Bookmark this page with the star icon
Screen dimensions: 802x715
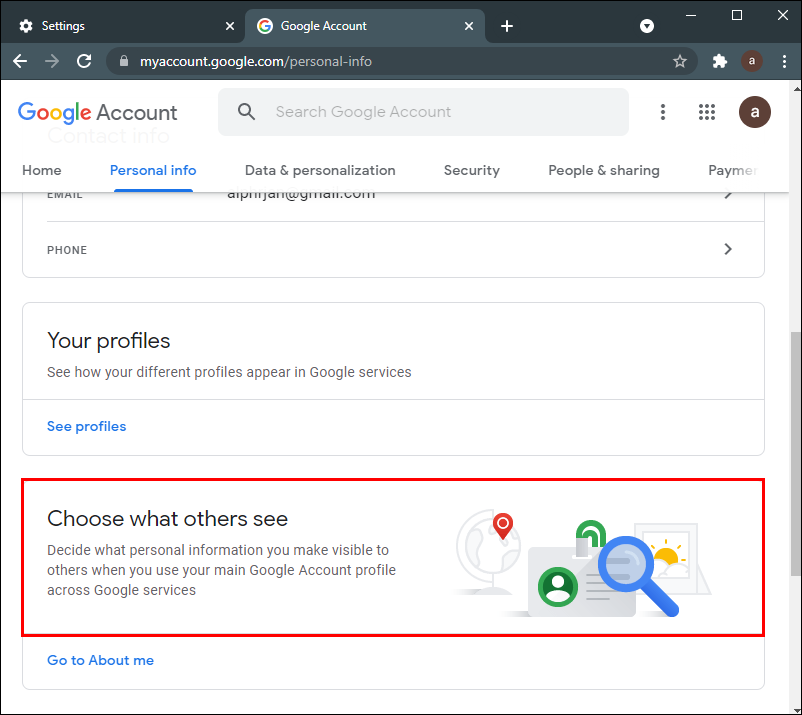tap(680, 61)
